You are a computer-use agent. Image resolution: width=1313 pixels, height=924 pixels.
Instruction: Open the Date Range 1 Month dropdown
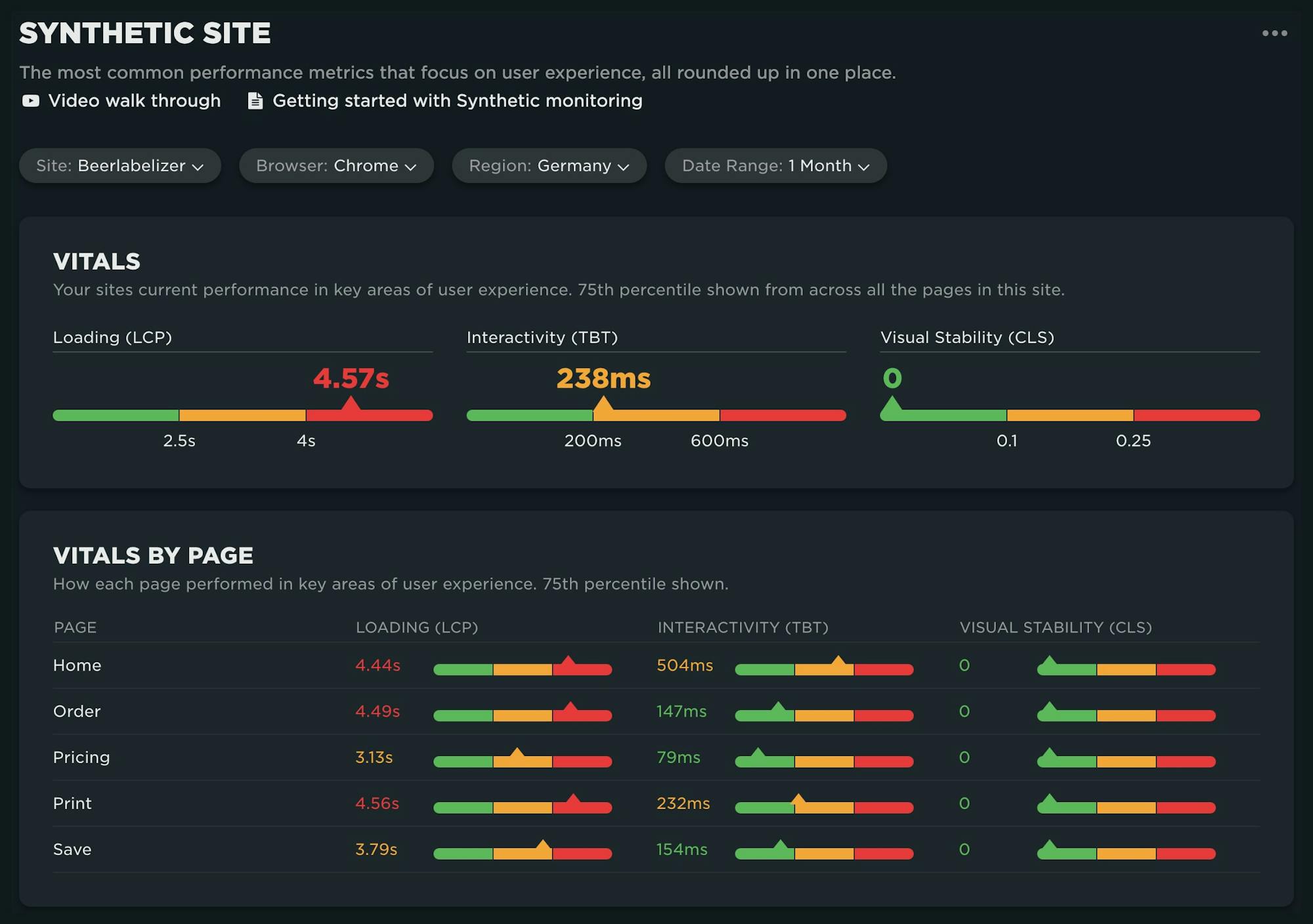[775, 165]
